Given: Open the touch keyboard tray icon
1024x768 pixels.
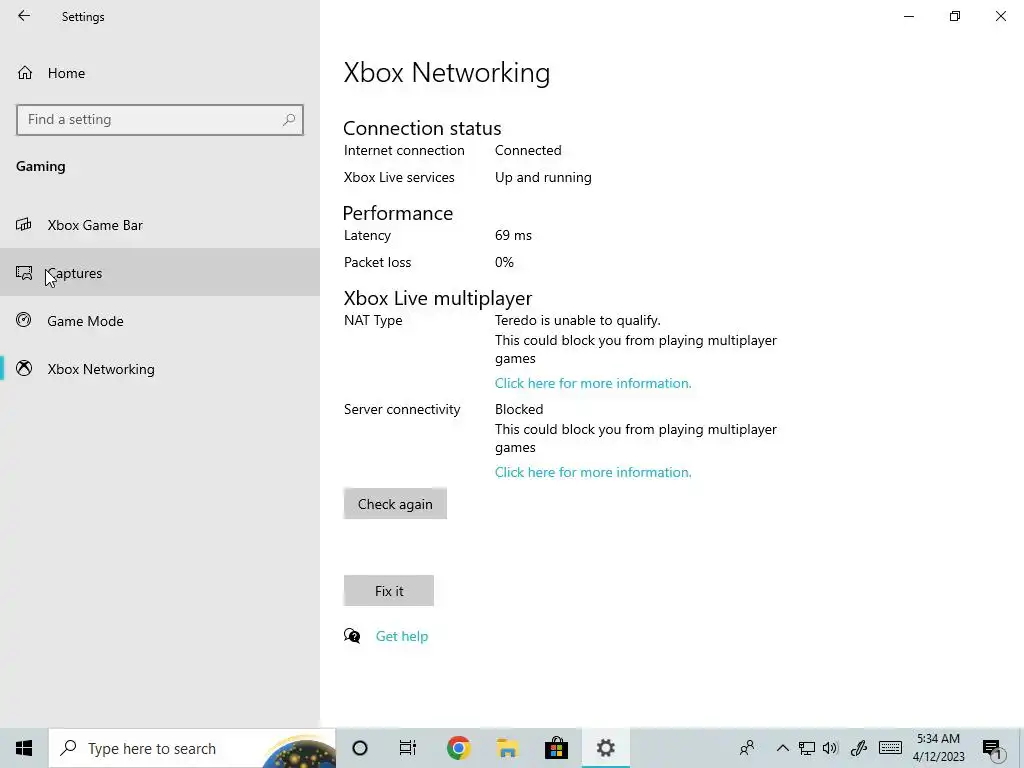Looking at the screenshot, I should pyautogui.click(x=890, y=748).
